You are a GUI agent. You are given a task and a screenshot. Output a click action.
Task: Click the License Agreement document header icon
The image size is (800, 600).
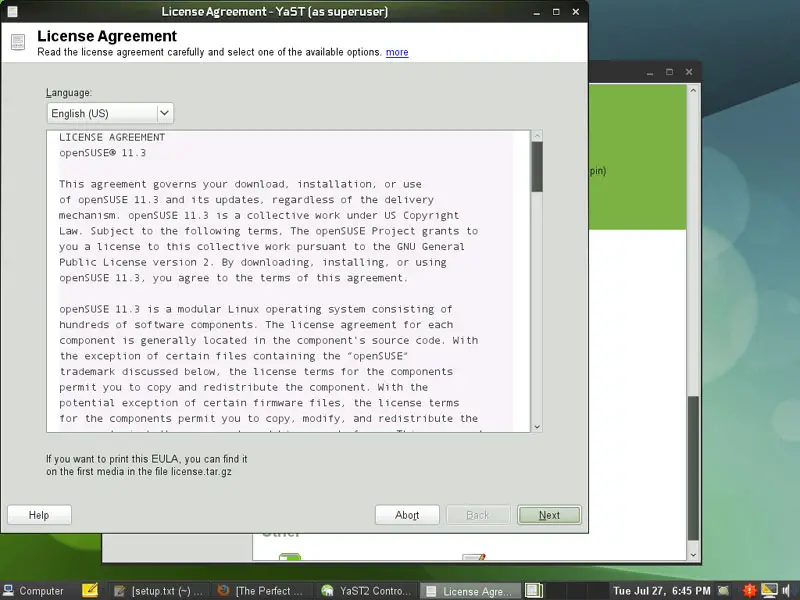[x=18, y=42]
